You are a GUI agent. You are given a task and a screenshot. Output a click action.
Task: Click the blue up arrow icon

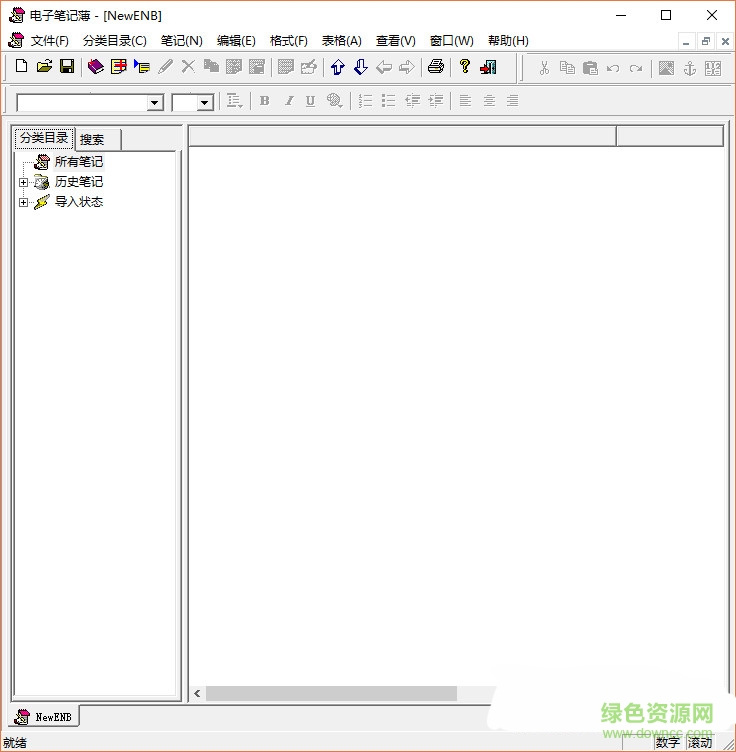pyautogui.click(x=338, y=67)
